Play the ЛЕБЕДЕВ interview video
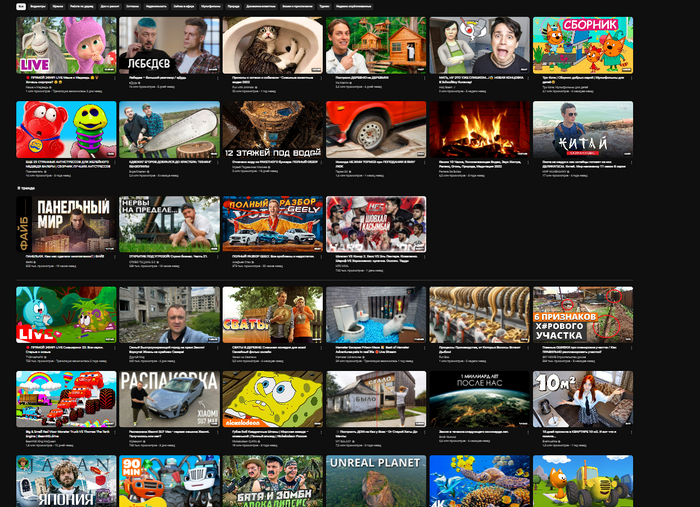The height and width of the screenshot is (507, 700). [x=169, y=45]
